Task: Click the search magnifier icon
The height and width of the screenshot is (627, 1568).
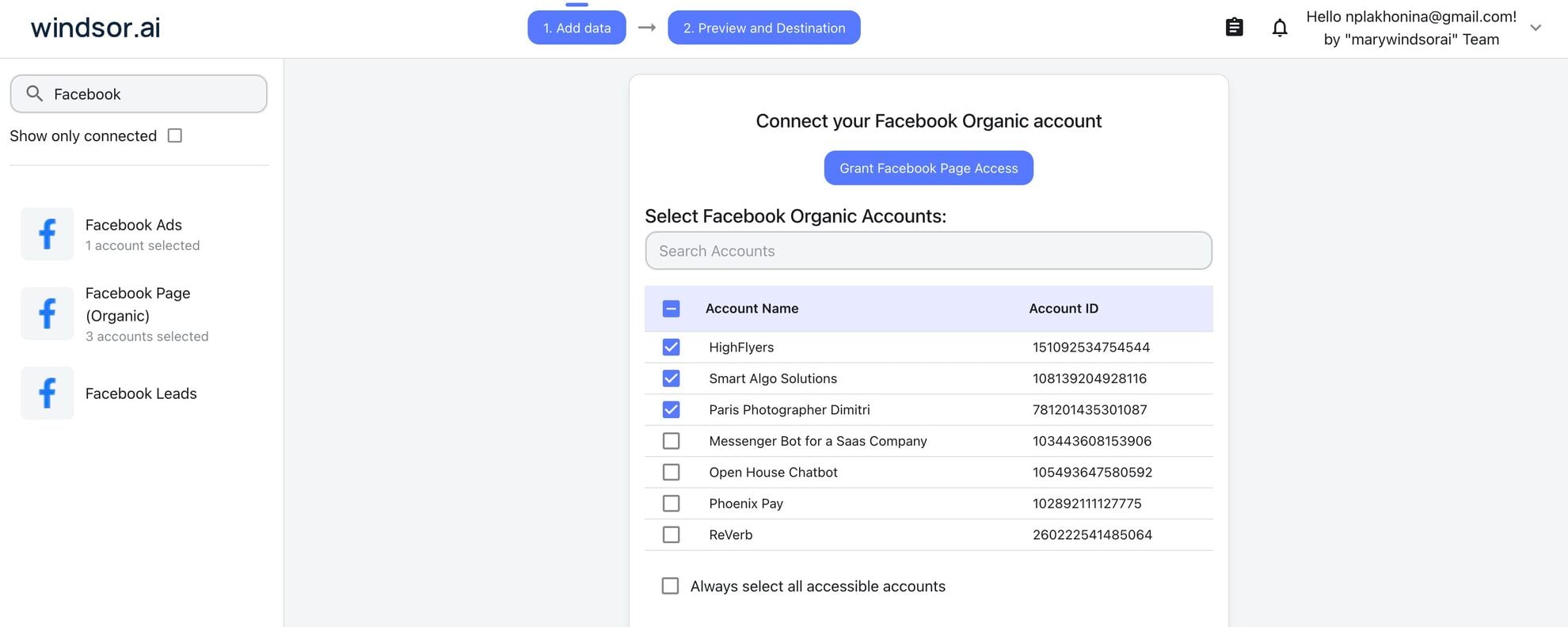Action: [x=34, y=93]
